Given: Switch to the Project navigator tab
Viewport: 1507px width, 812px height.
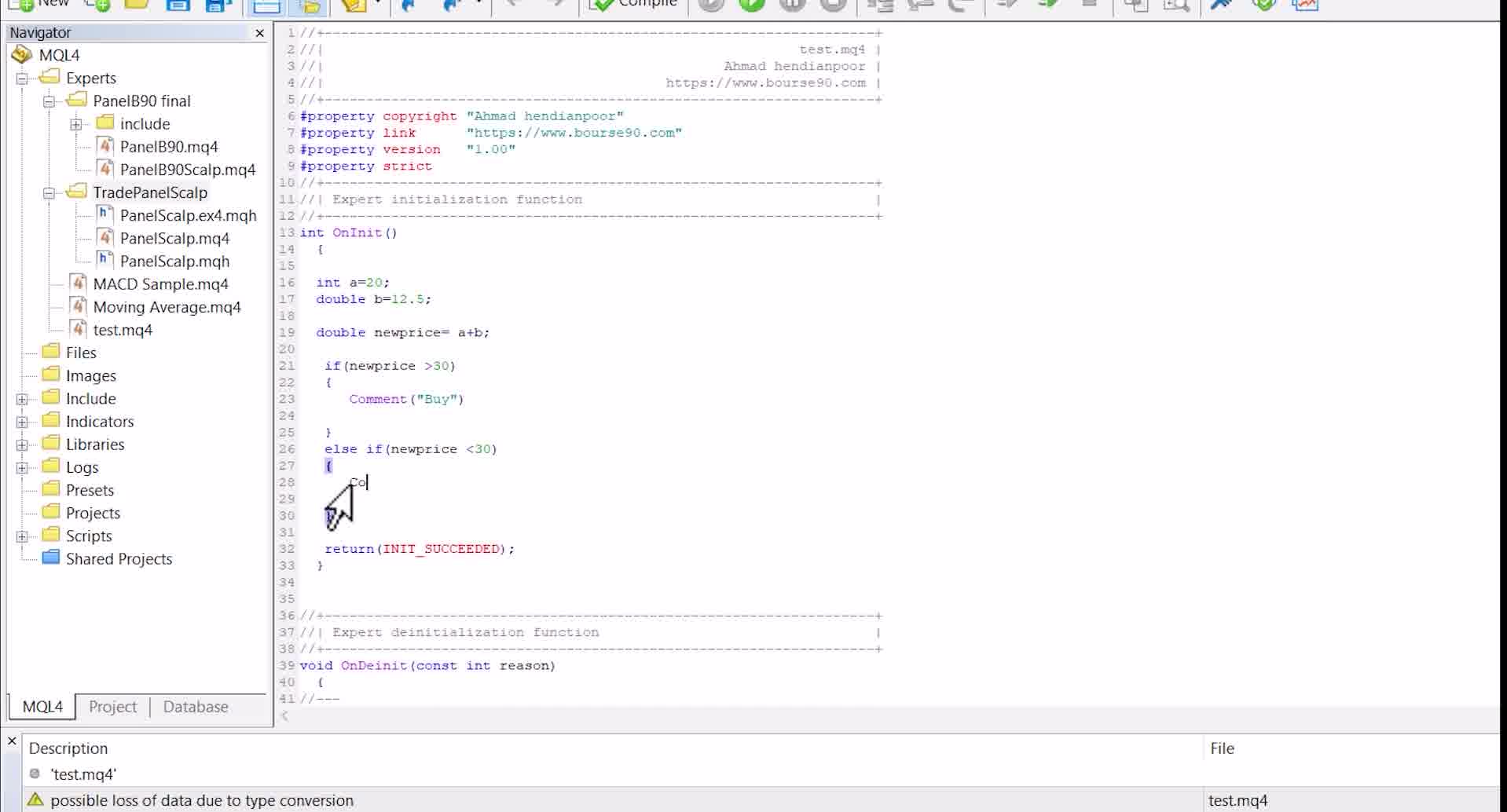Looking at the screenshot, I should 112,707.
